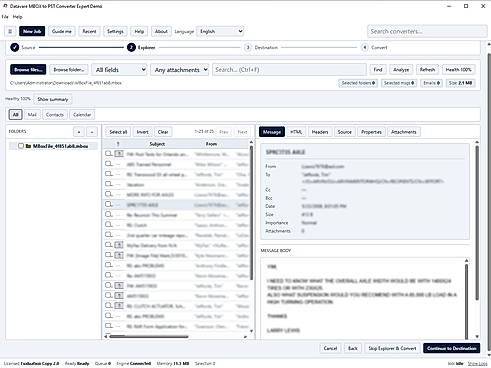
Task: Open the Attachments preview tab
Action: click(x=404, y=132)
